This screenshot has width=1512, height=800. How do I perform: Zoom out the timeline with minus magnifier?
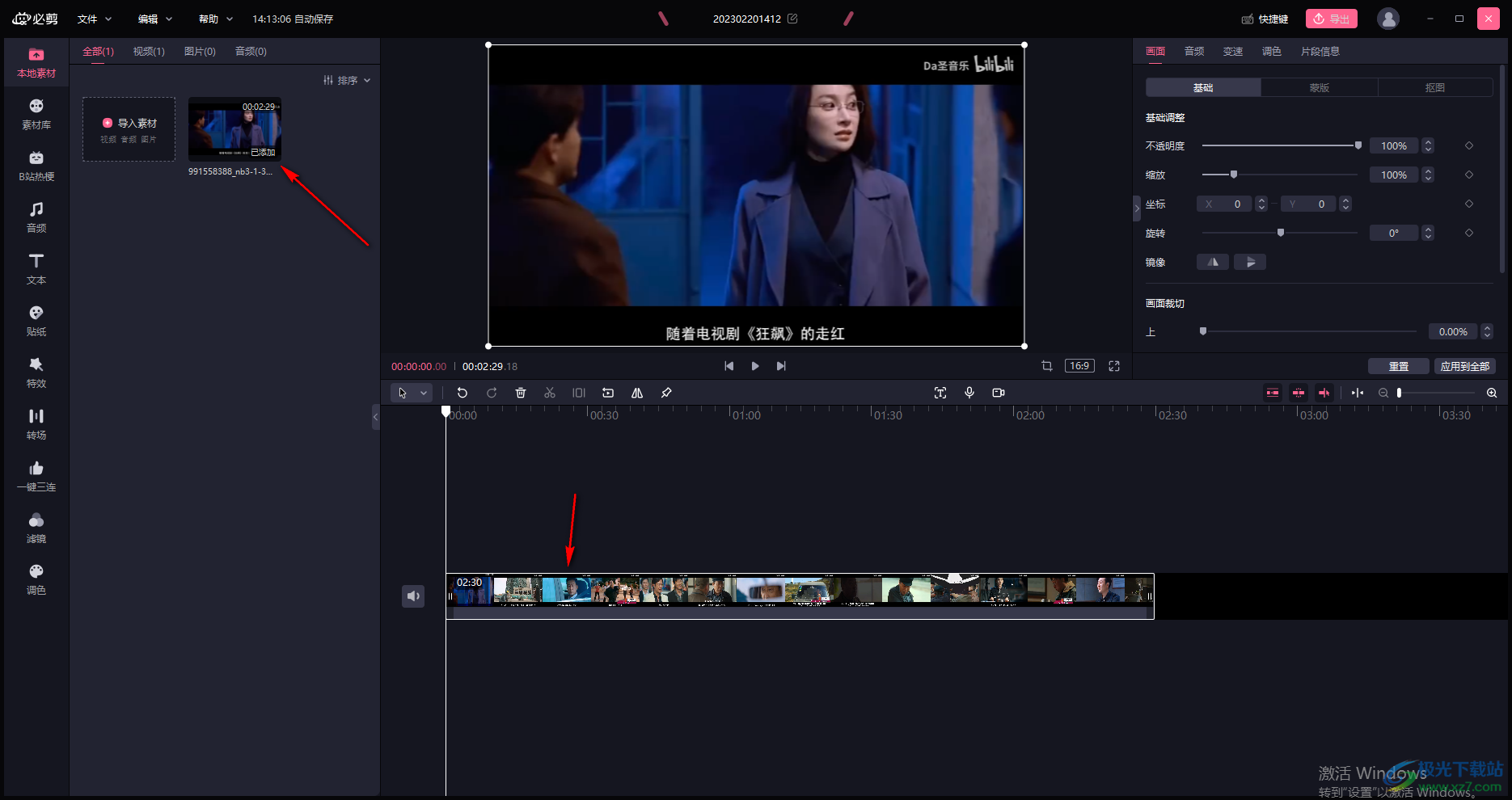pos(1383,393)
